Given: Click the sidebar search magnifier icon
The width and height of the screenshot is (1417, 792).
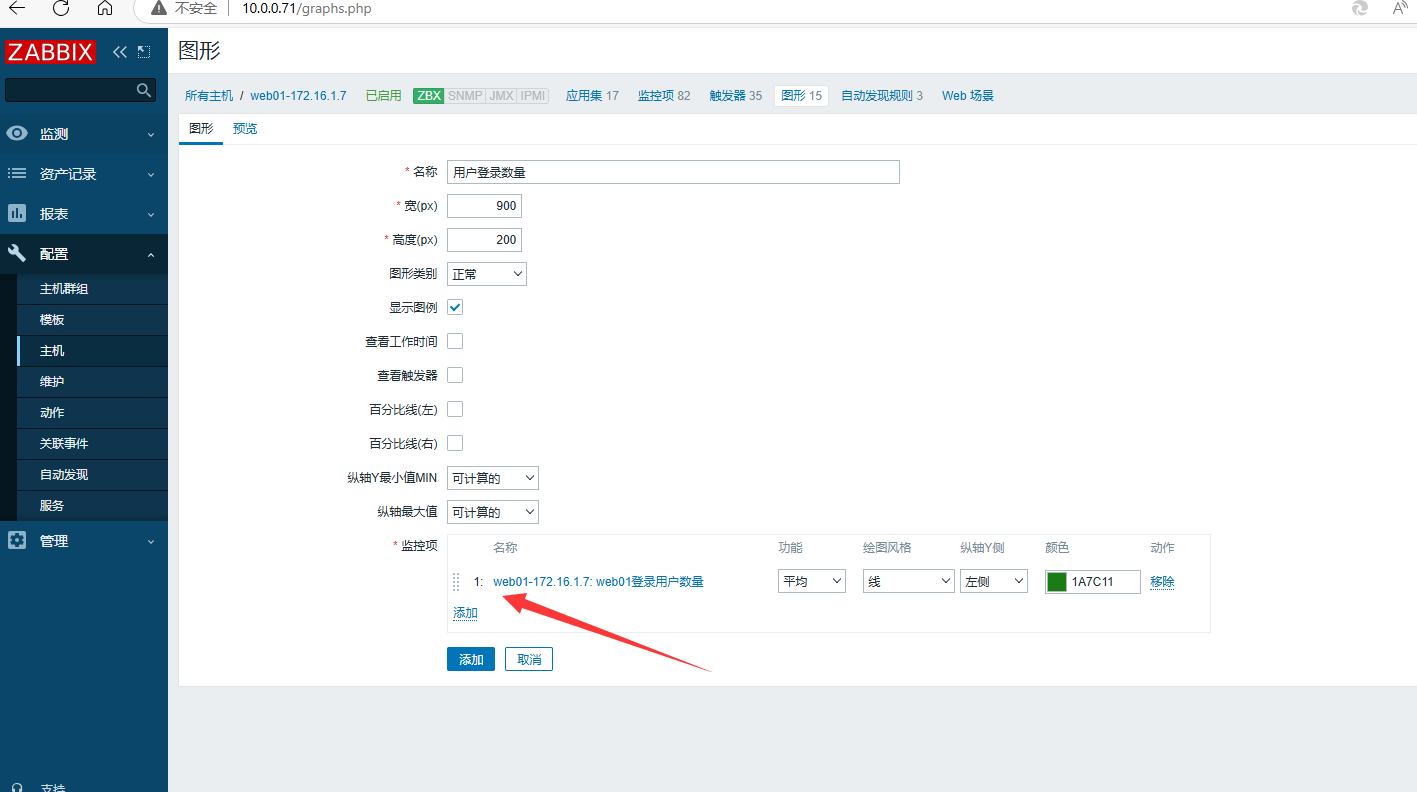Looking at the screenshot, I should (143, 90).
